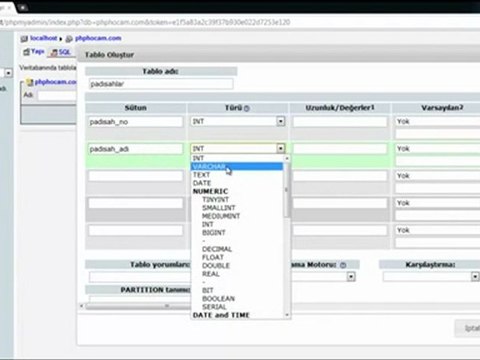Click the İptal cancel button
The width and height of the screenshot is (480, 360).
(468, 329)
